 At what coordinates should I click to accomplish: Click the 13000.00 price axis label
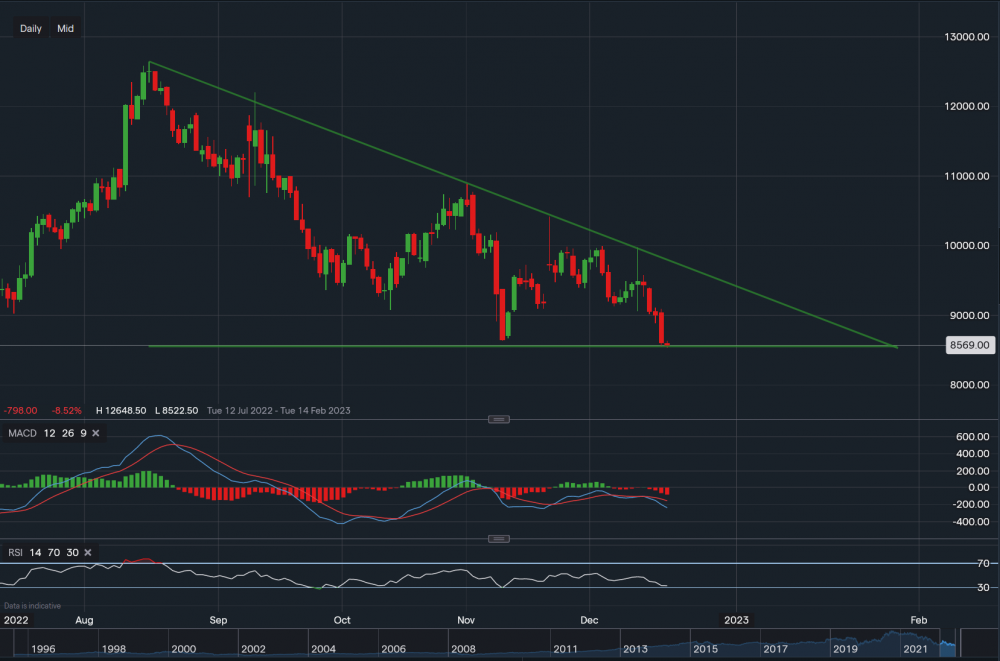pos(968,37)
